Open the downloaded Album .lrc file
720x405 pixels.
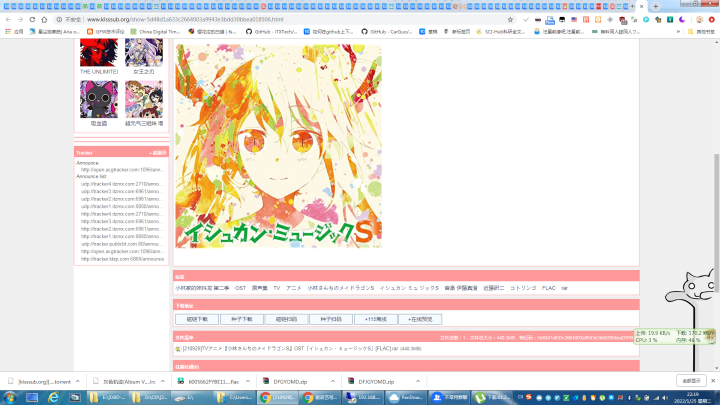coord(124,382)
